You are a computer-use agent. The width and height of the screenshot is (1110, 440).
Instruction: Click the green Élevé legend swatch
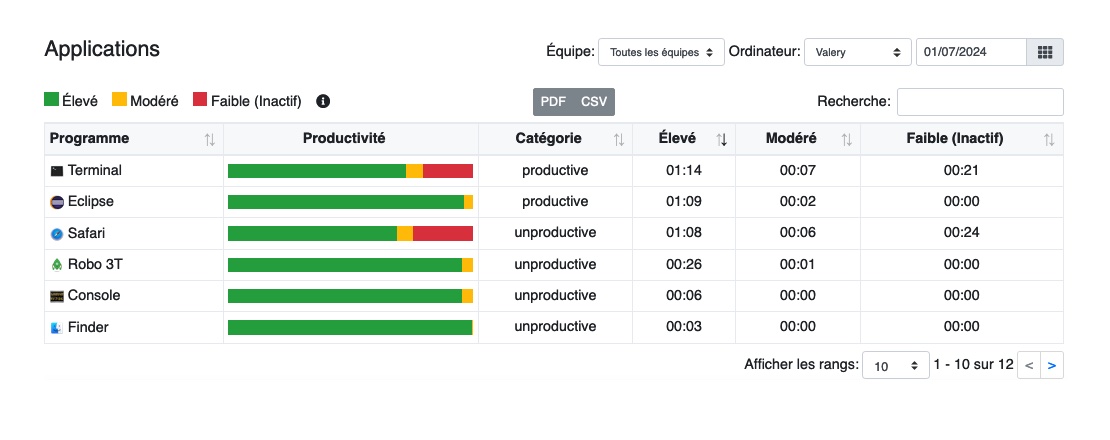coord(52,100)
